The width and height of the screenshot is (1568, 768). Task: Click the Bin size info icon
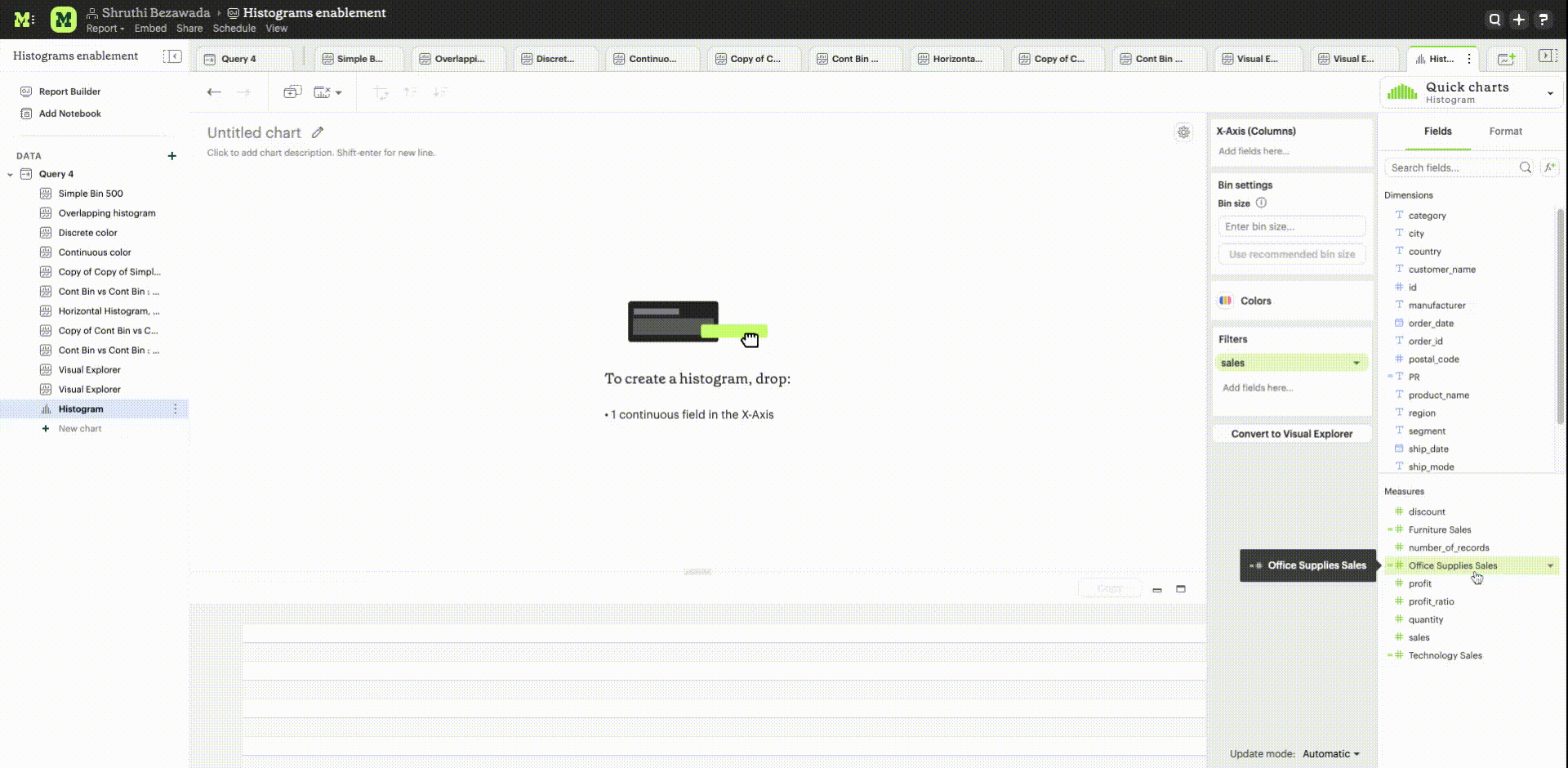pyautogui.click(x=1261, y=203)
